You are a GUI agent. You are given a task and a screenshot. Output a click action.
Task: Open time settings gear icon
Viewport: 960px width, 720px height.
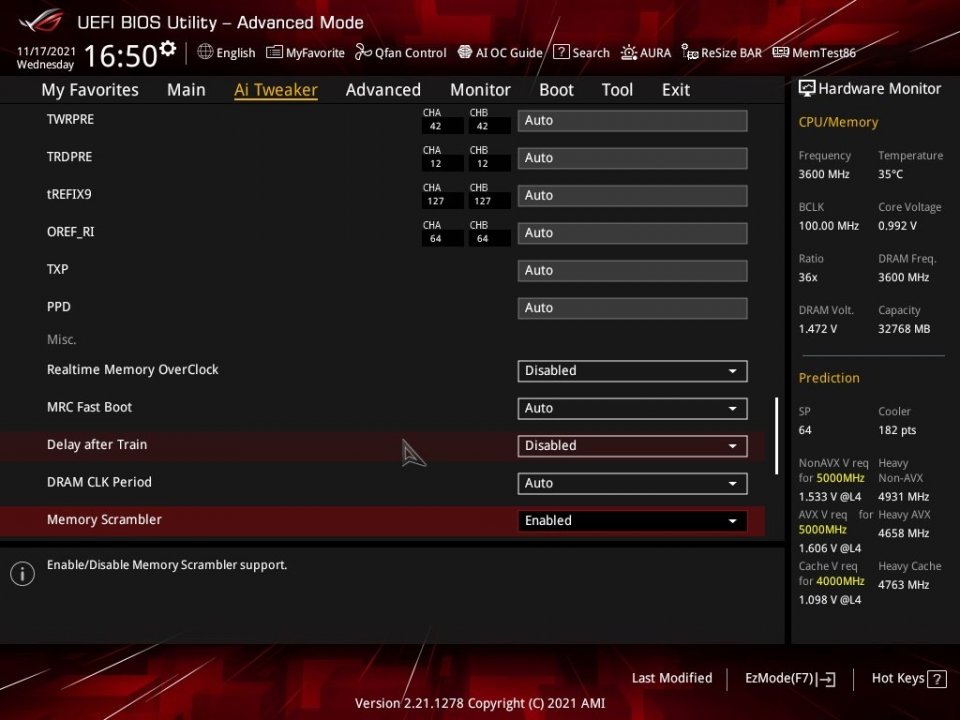(x=167, y=48)
